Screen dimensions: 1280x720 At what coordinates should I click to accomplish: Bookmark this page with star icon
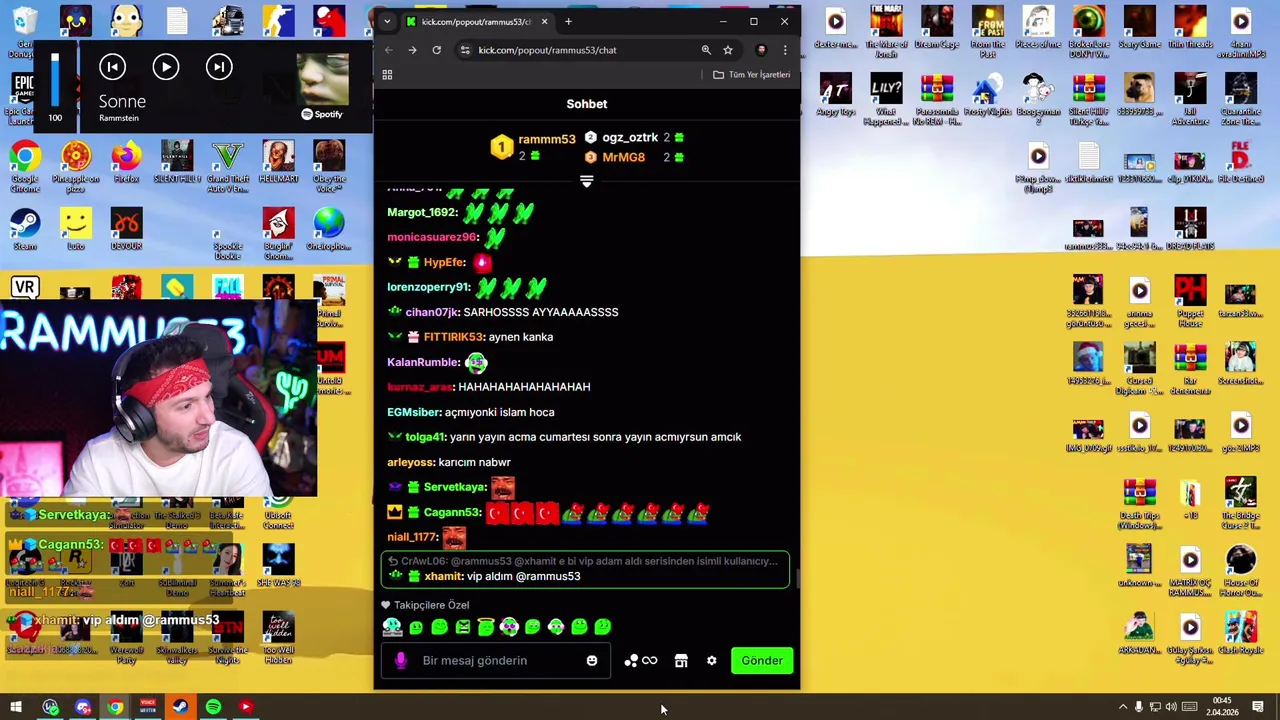(728, 50)
